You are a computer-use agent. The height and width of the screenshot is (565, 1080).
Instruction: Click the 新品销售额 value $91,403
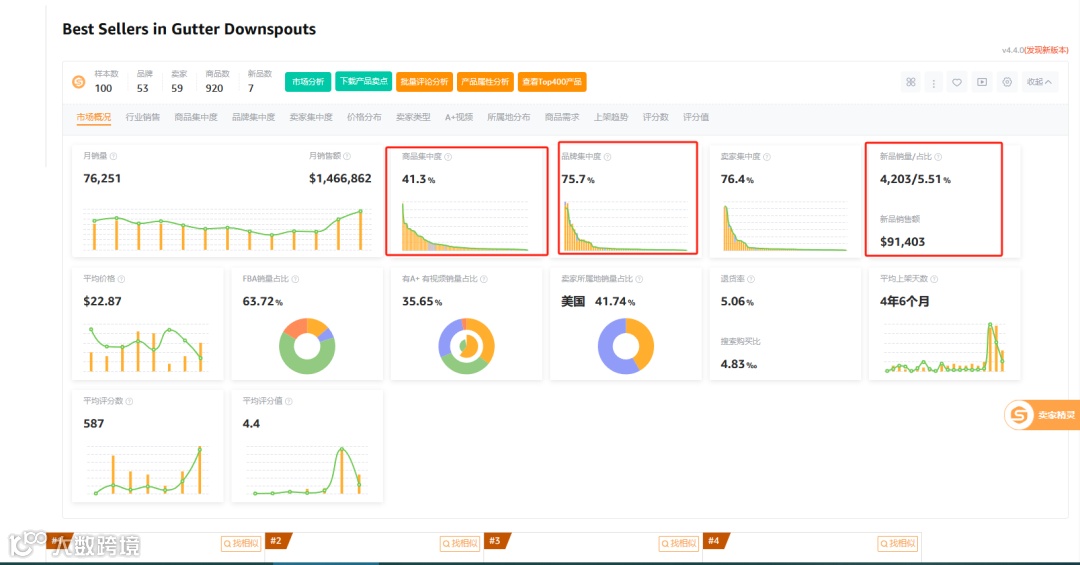tap(902, 242)
